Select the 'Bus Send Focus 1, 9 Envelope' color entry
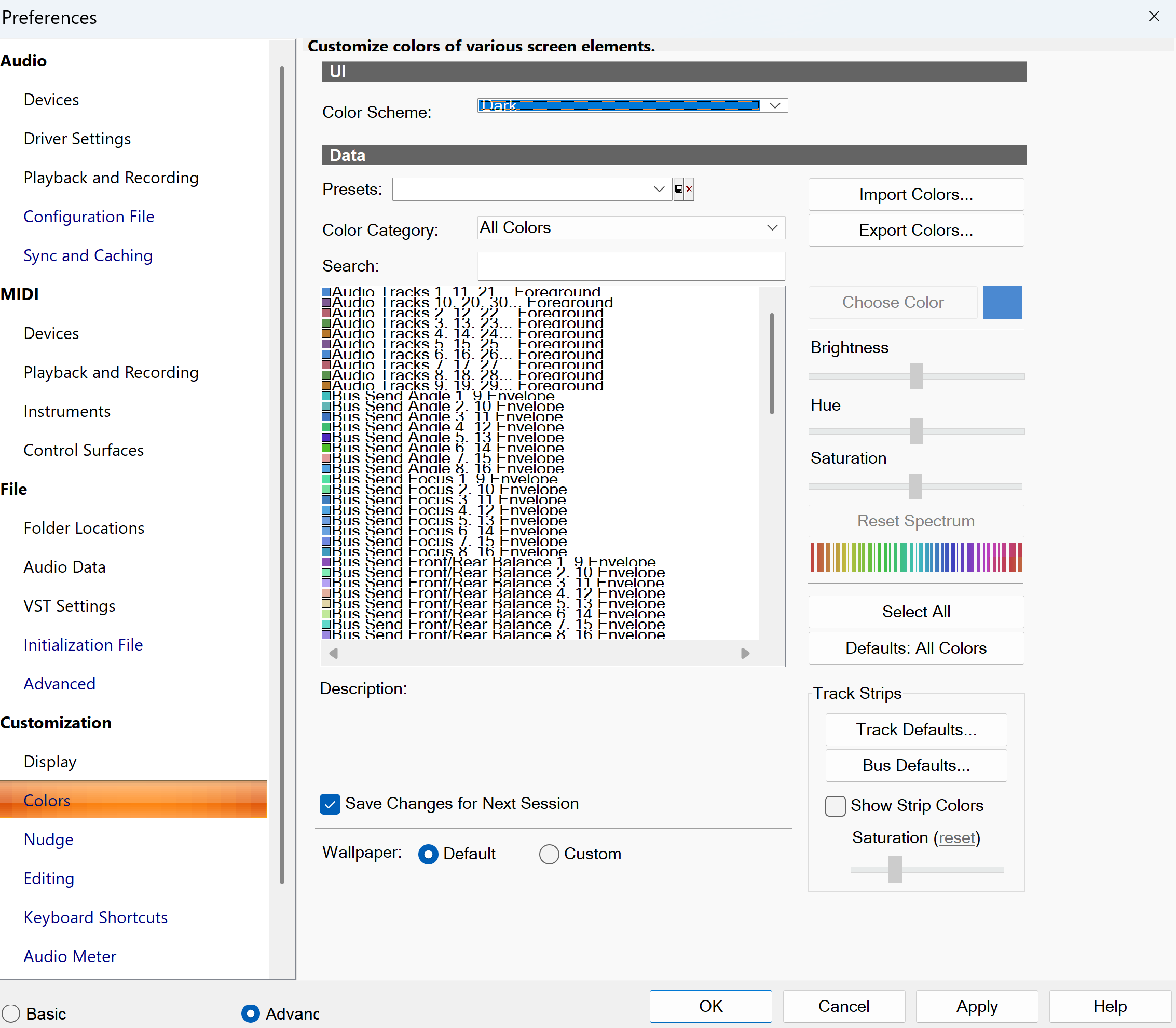 coord(440,478)
